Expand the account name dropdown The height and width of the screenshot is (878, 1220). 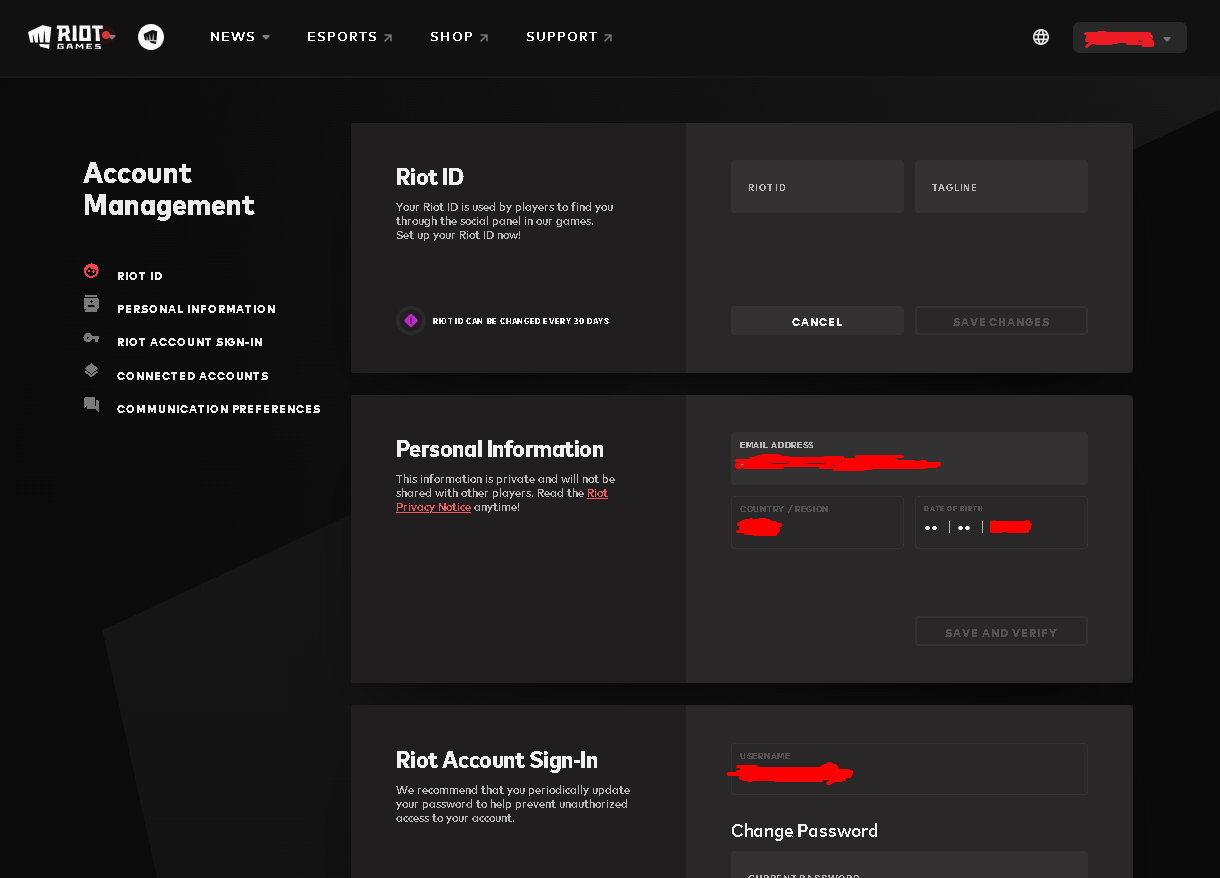[x=1130, y=38]
